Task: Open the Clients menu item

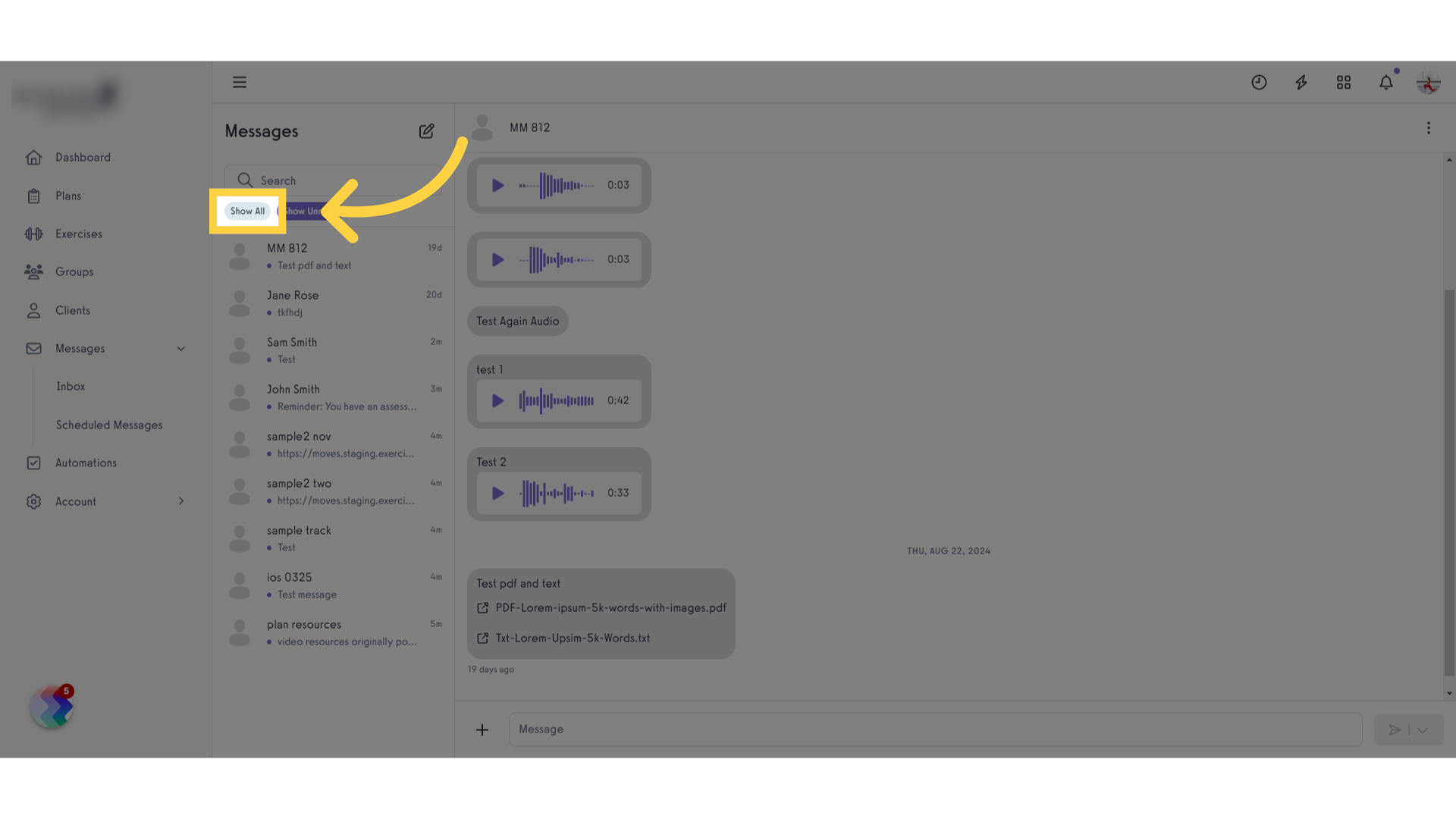Action: 73,311
